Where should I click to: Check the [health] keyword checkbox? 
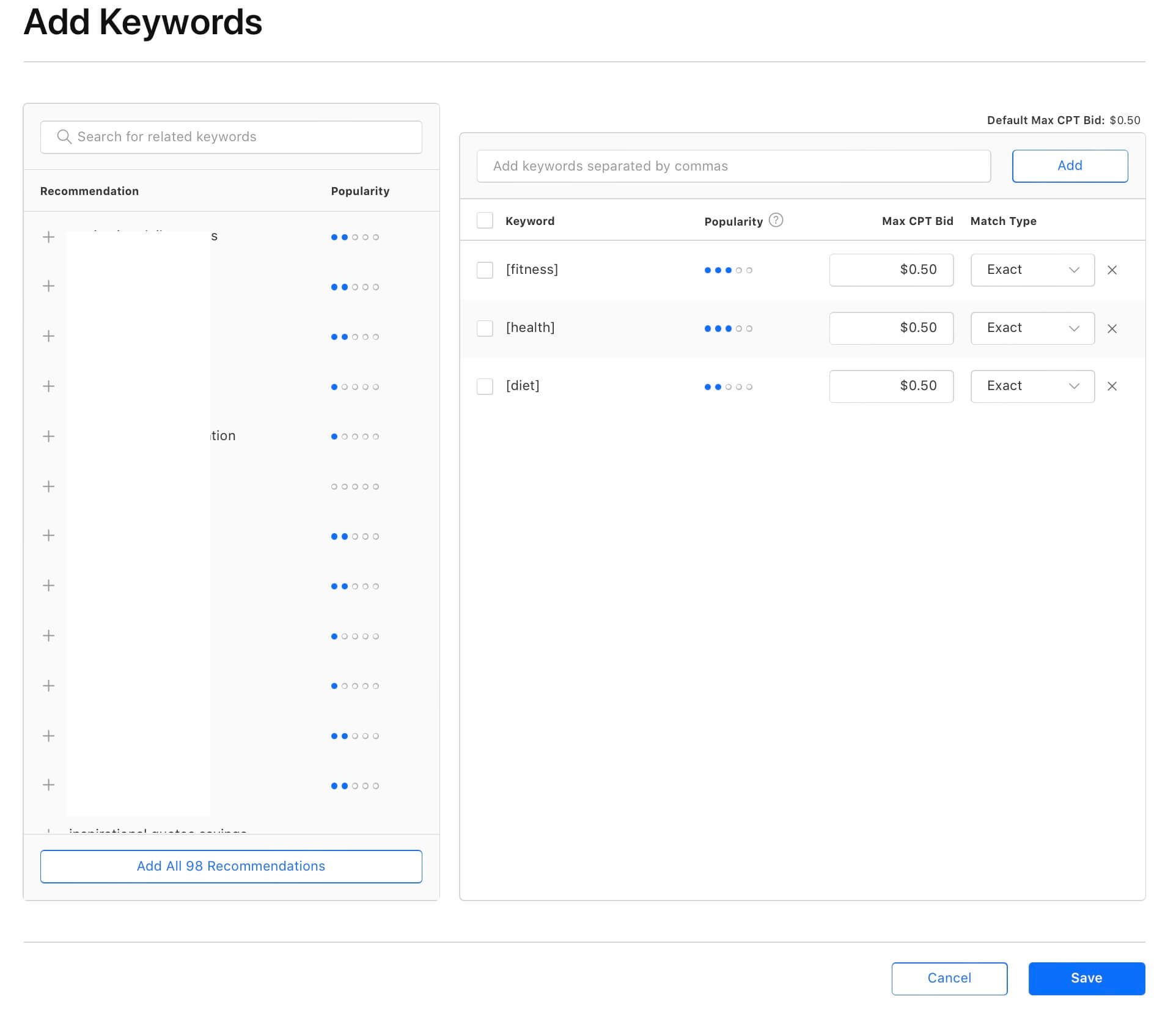click(x=485, y=329)
